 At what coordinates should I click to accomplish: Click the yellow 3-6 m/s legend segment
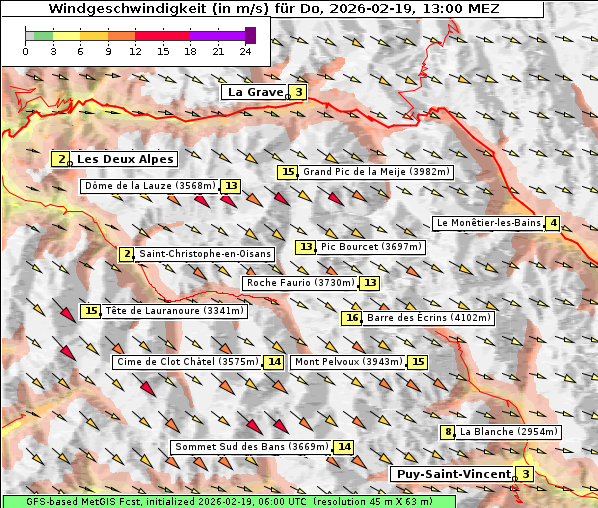pos(66,36)
